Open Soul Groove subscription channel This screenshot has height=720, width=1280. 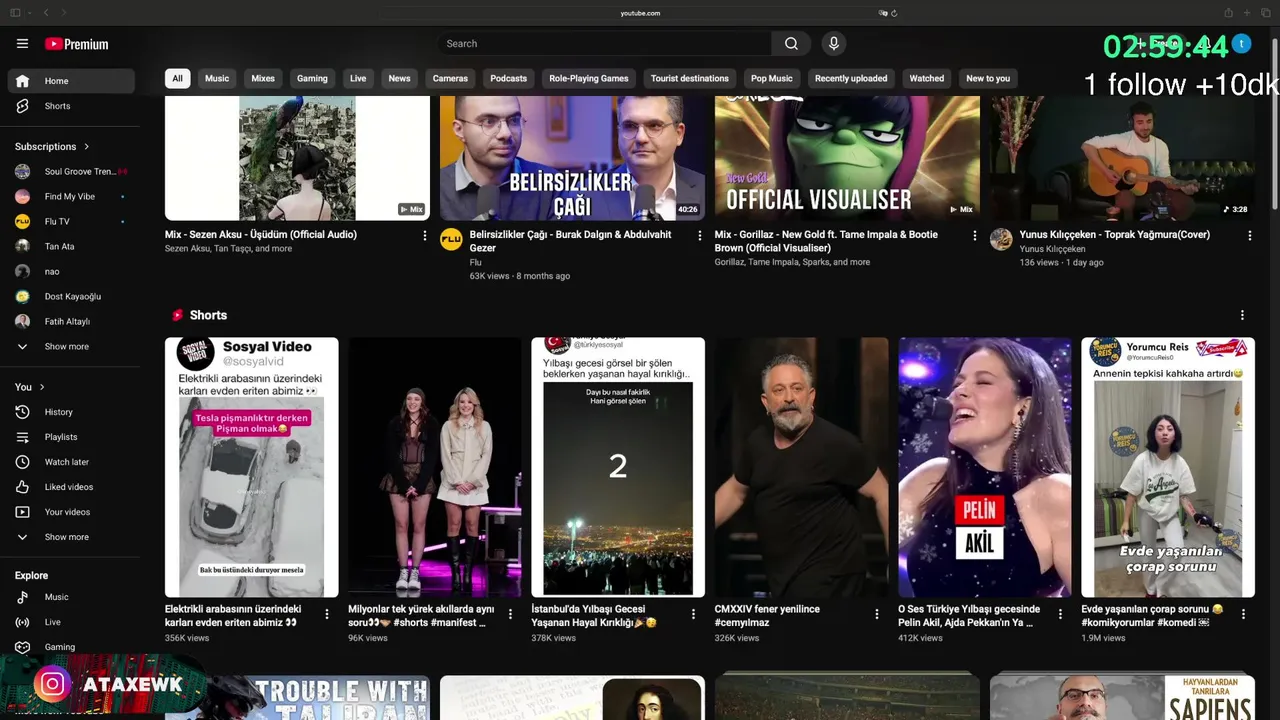[x=70, y=172]
